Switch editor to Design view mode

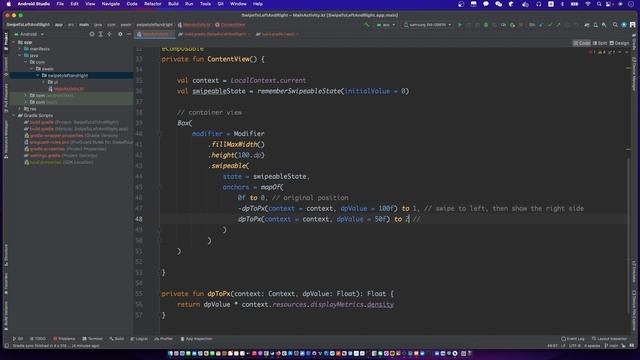pos(619,43)
